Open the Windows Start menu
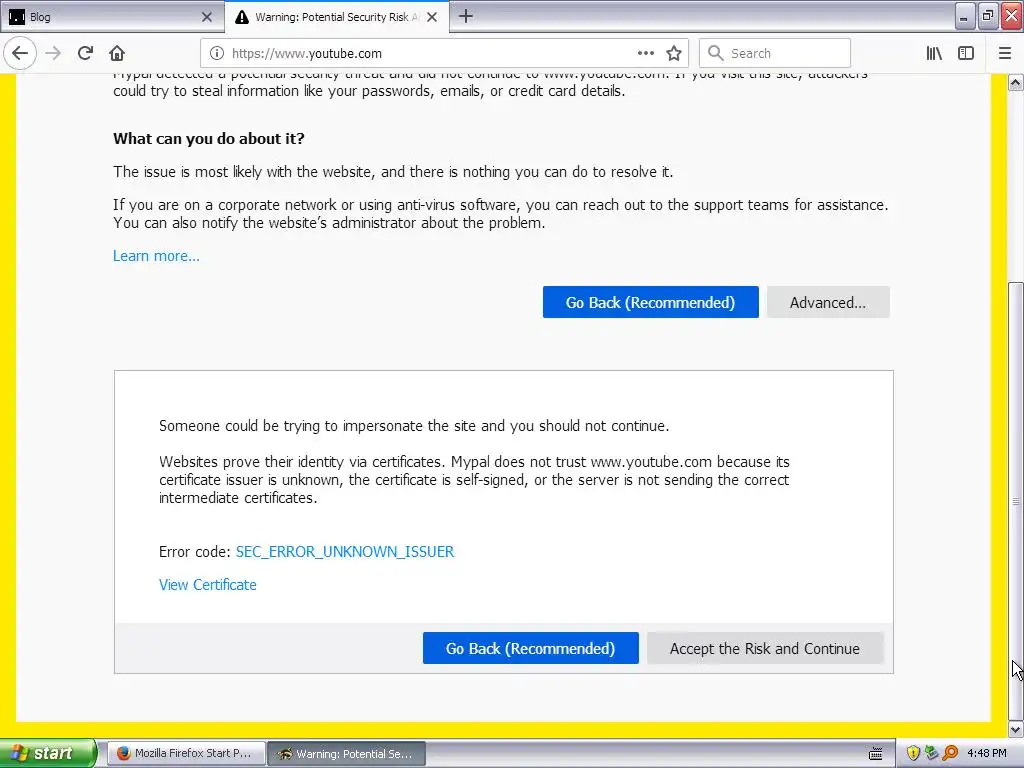 pos(48,753)
